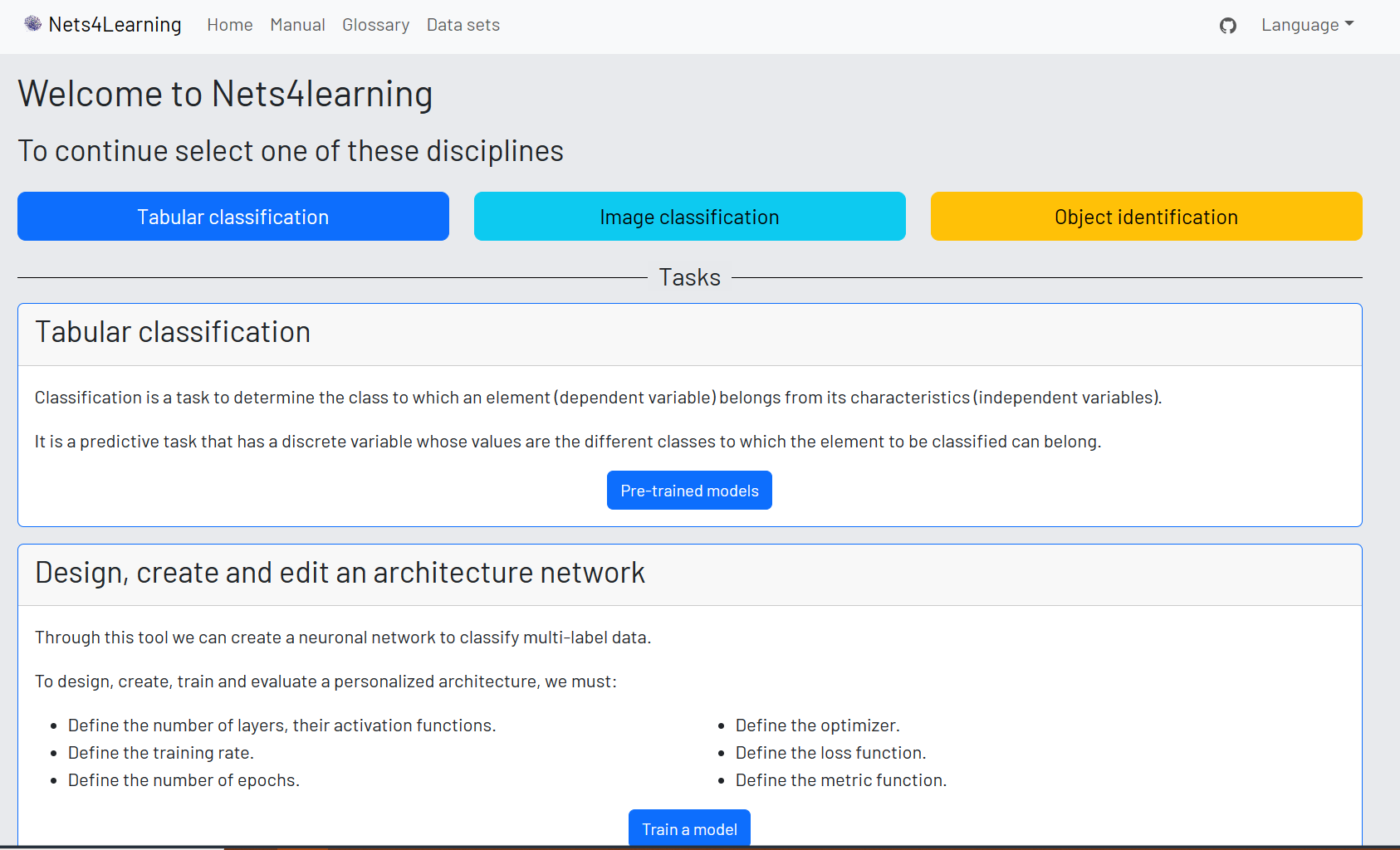Click the 'Define the optimizer' bullet item
Screen dimensions: 1400x850
pos(817,725)
